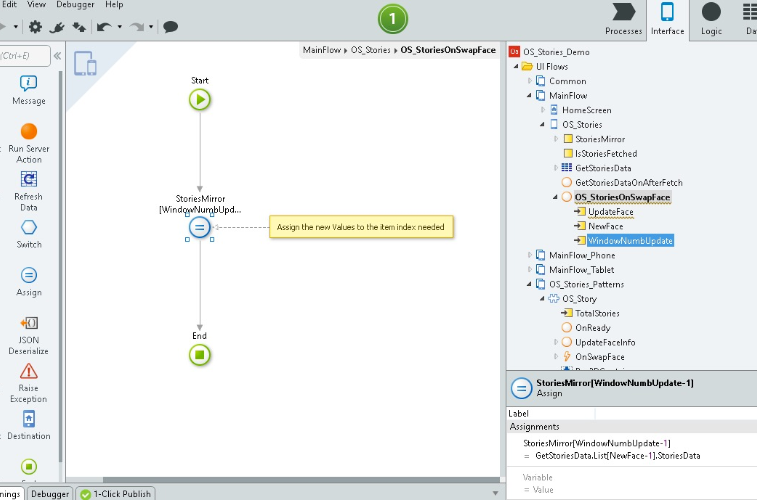Image resolution: width=757 pixels, height=502 pixels.
Task: Select the Switch tool from toolbox
Action: [29, 233]
